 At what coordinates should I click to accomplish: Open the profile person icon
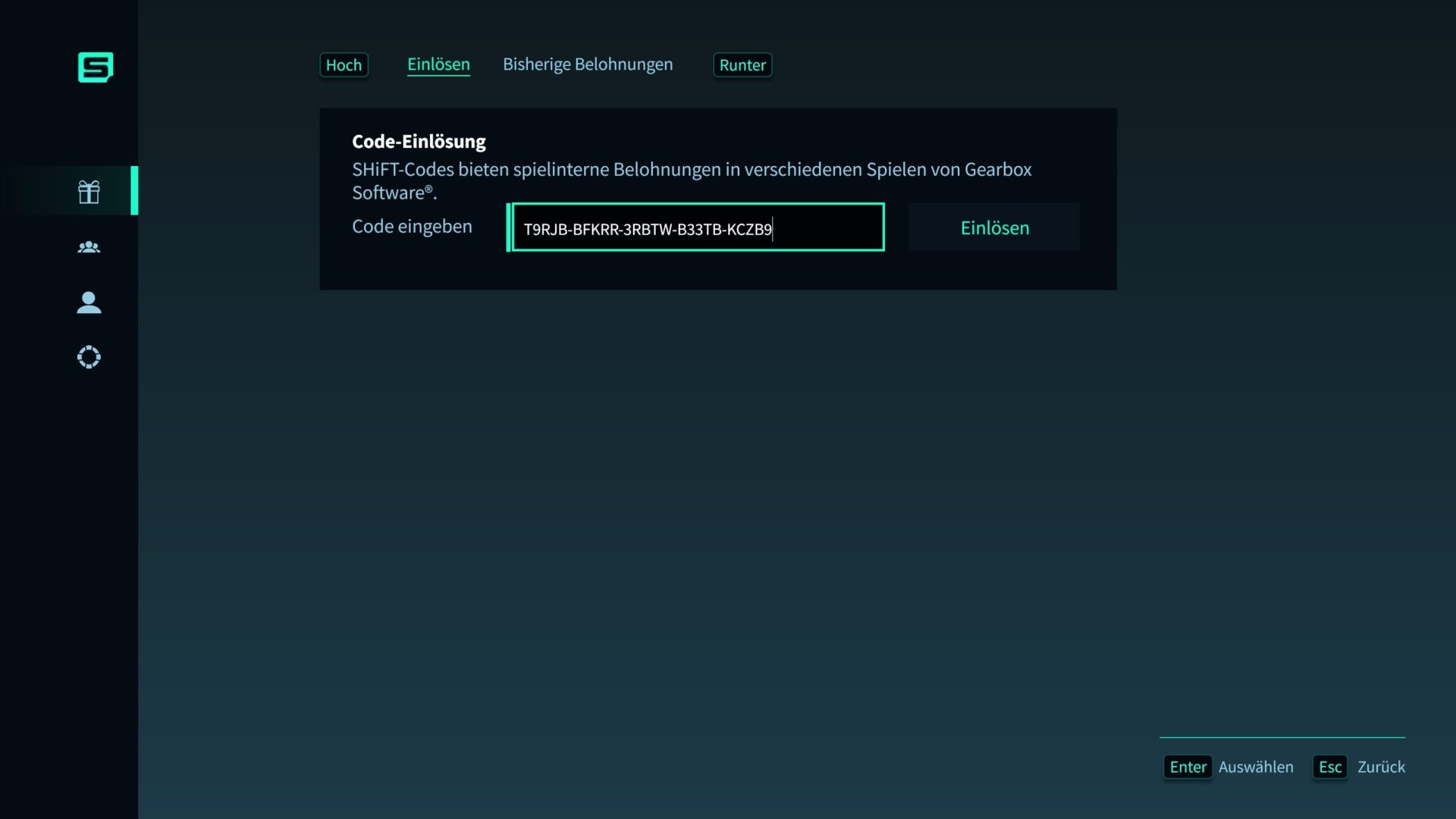[x=89, y=303]
